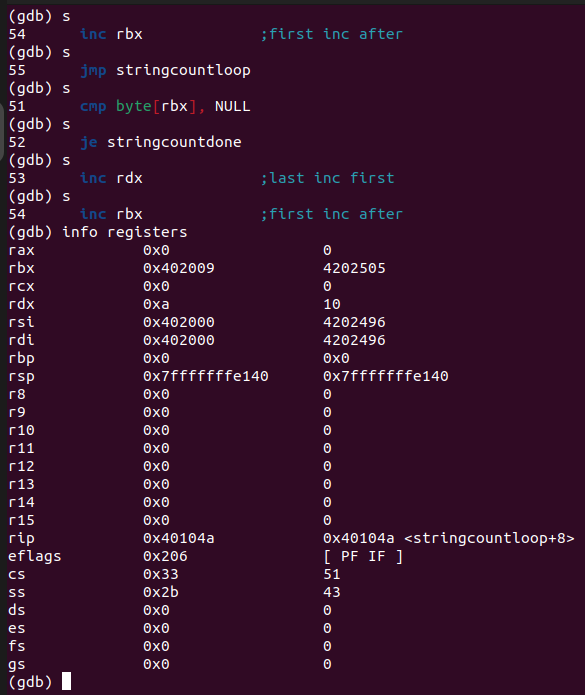Click the 'jmp stringcountloop' line
The width and height of the screenshot is (585, 695).
pos(165,70)
